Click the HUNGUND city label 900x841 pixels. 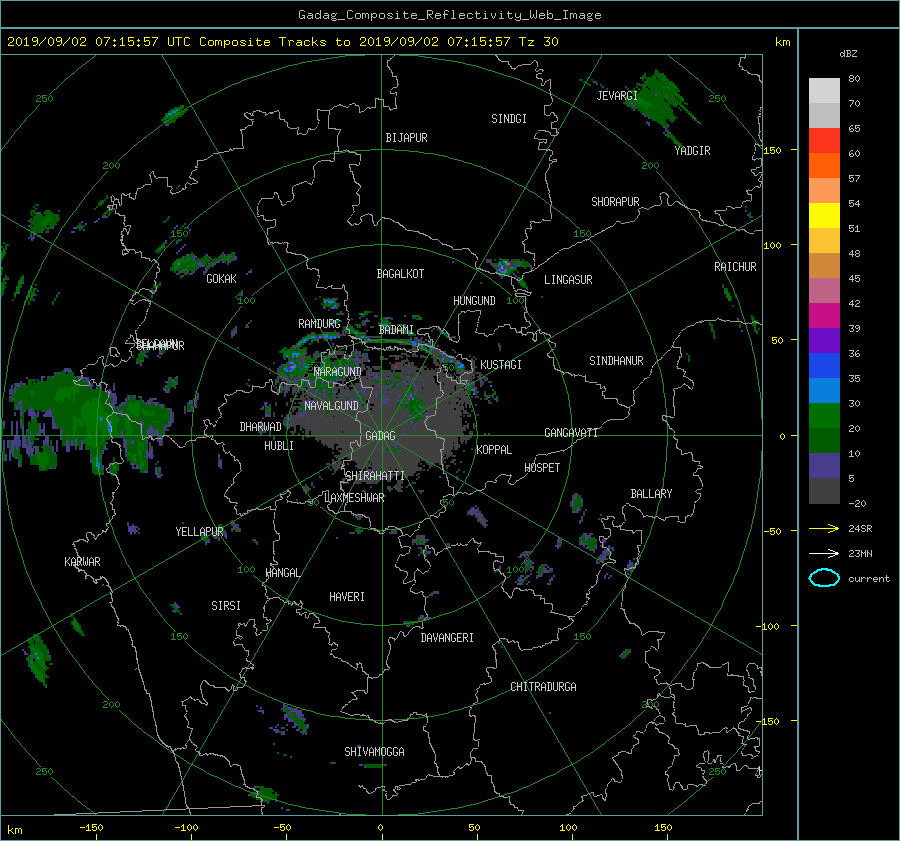pos(474,301)
